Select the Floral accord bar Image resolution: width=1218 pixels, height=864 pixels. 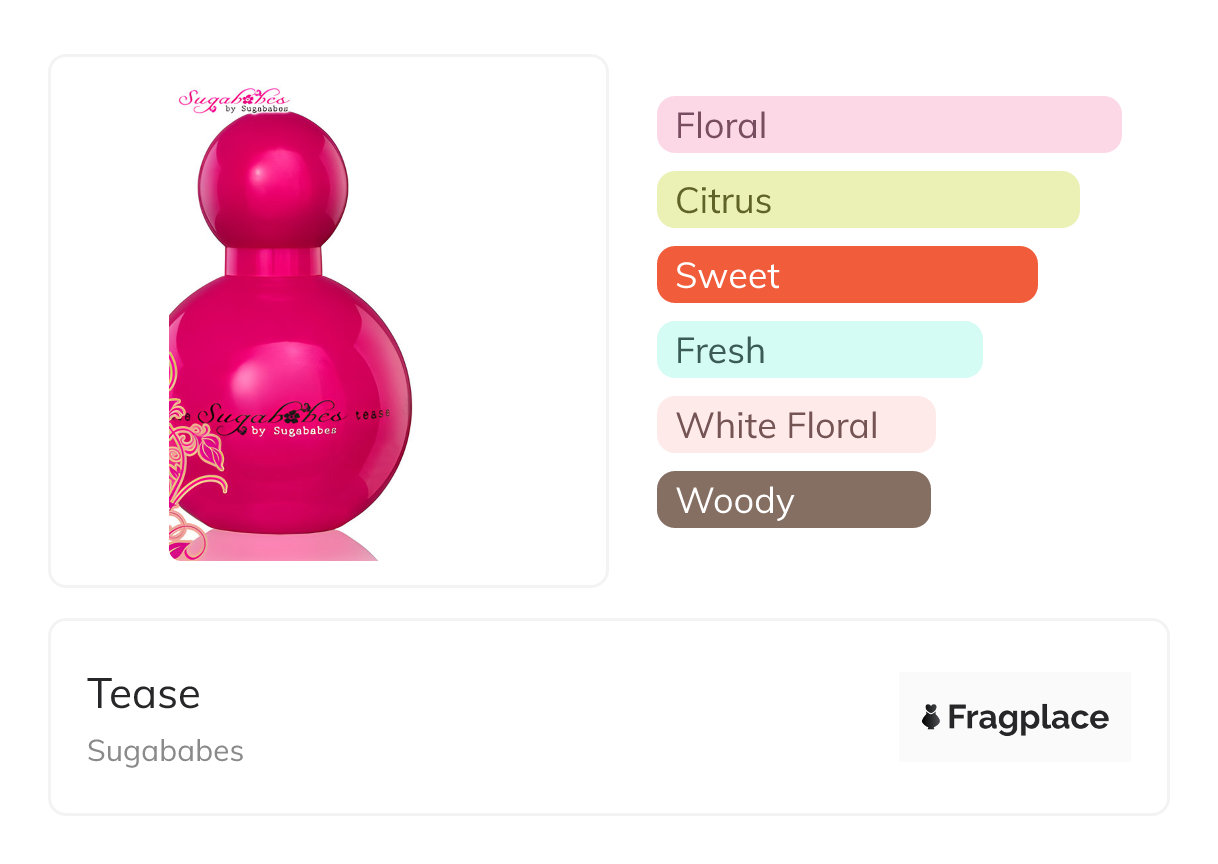tap(889, 125)
